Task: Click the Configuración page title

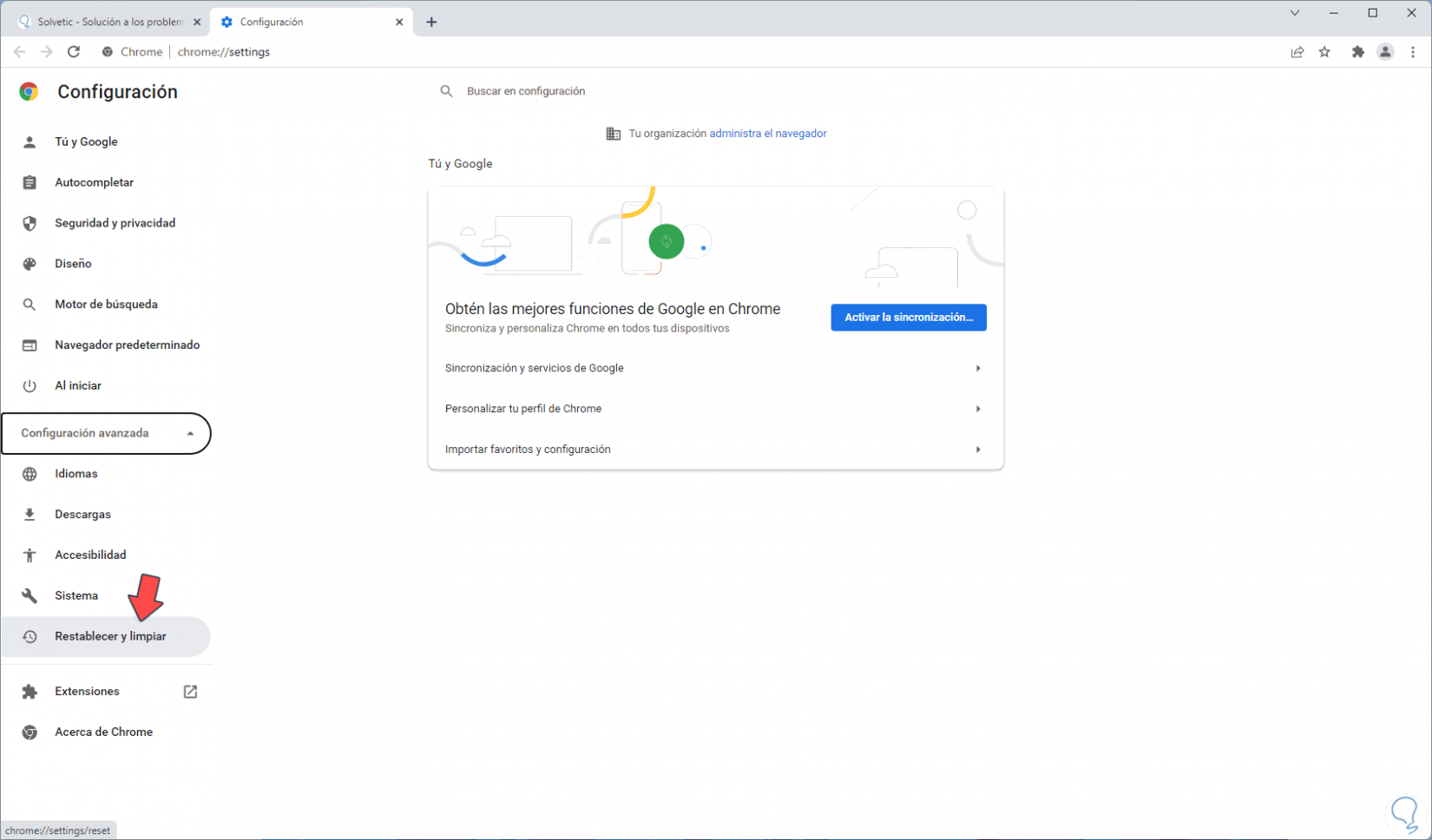Action: click(x=117, y=92)
